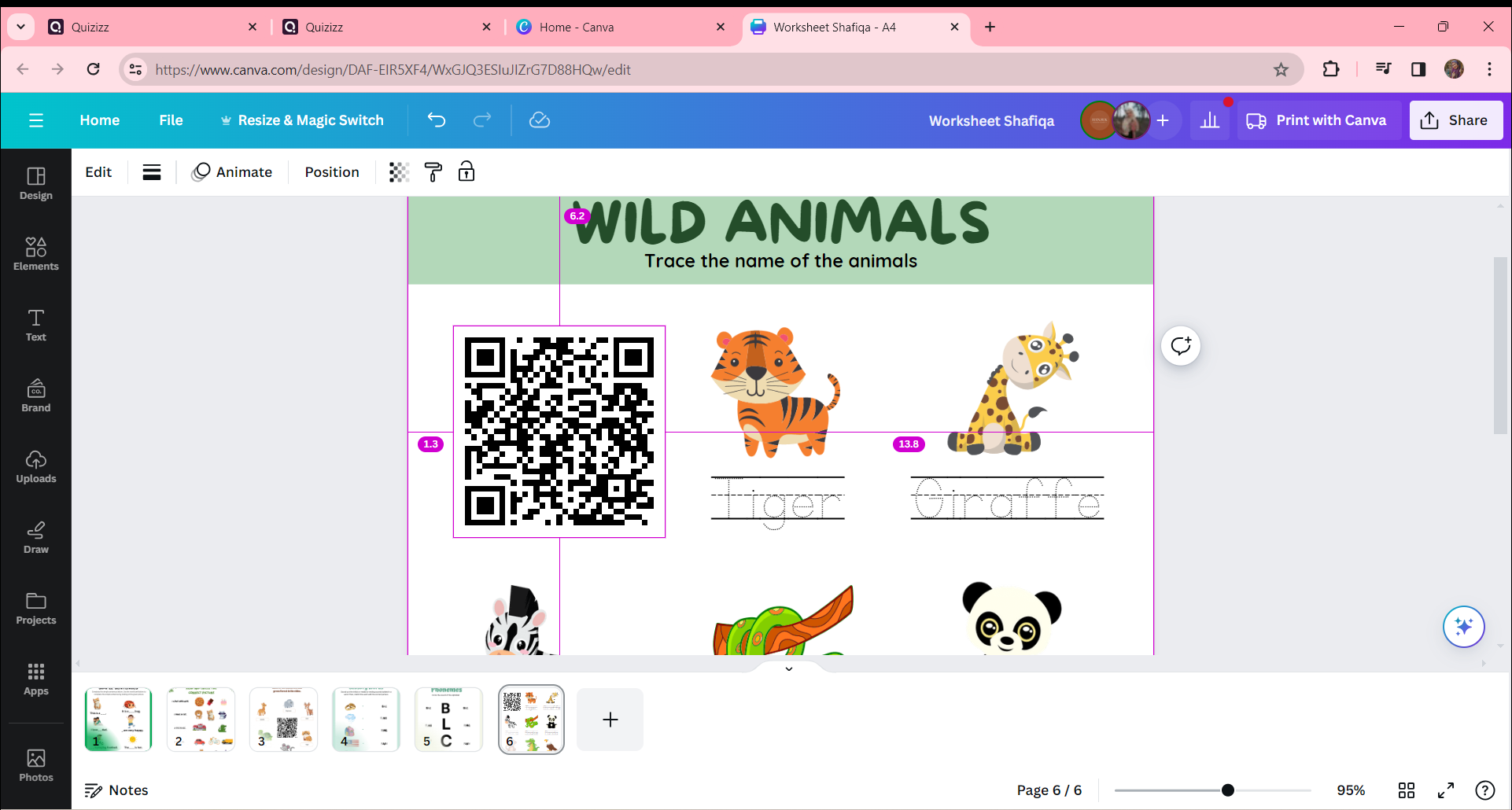
Task: Open the analytics bar chart icon
Action: click(1209, 120)
